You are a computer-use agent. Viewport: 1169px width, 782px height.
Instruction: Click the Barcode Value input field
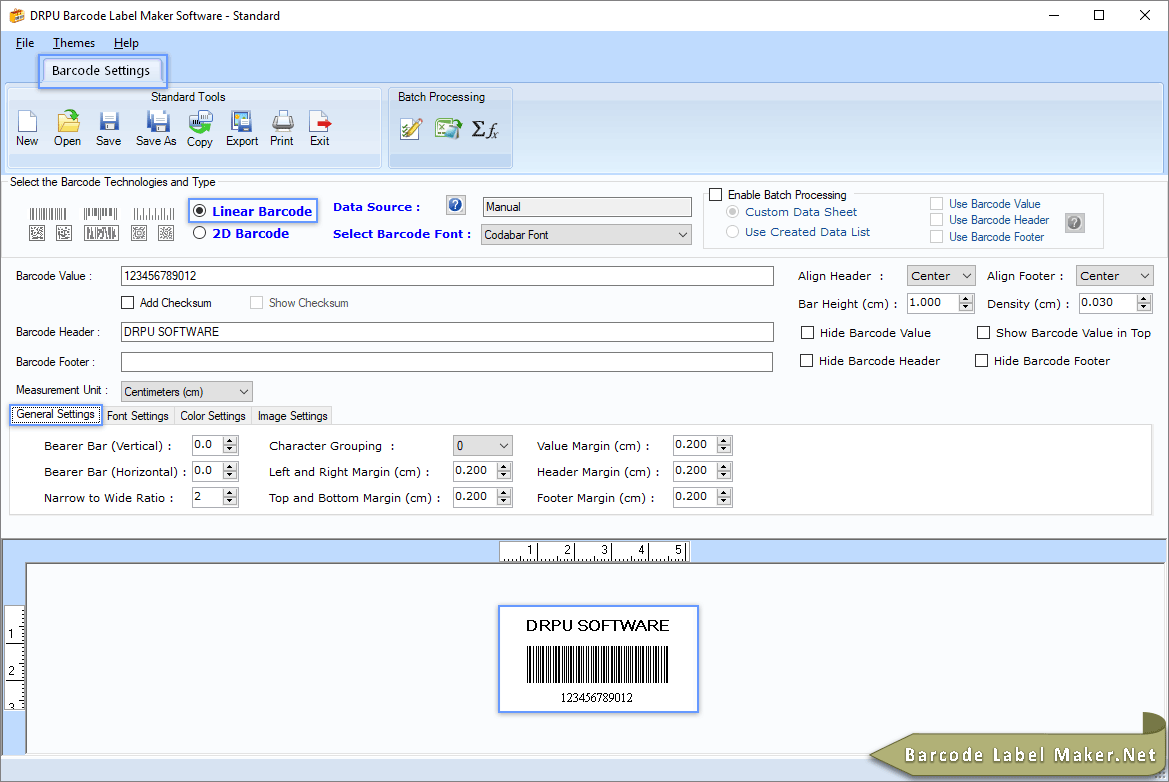pos(447,276)
